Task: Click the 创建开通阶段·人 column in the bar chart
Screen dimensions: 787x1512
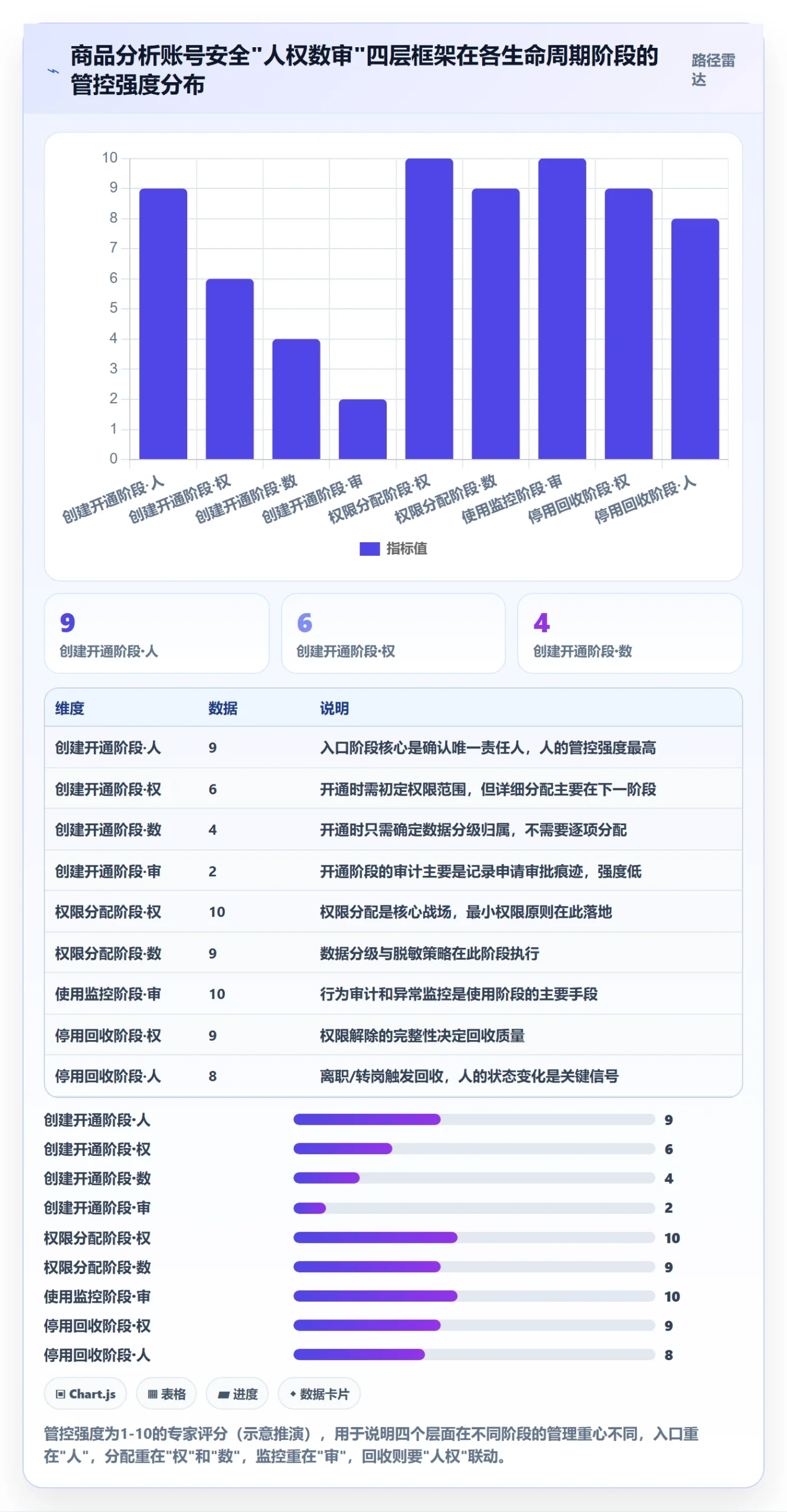Action: click(163, 324)
